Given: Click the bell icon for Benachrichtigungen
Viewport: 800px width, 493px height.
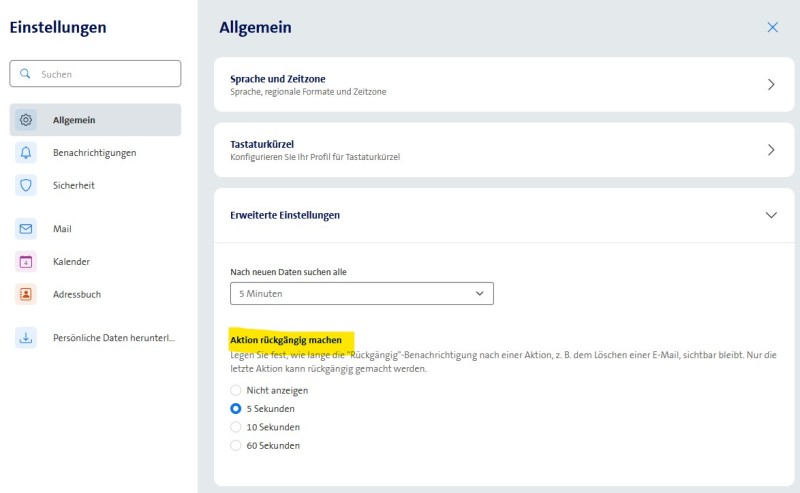Looking at the screenshot, I should 26,153.
